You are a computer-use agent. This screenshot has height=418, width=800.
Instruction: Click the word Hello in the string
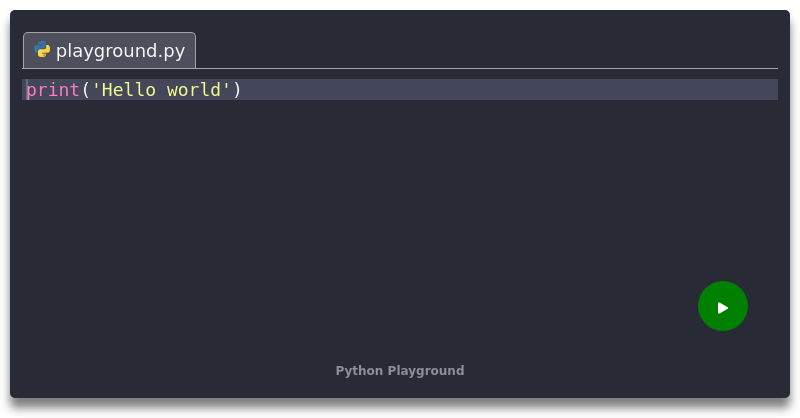tap(129, 90)
